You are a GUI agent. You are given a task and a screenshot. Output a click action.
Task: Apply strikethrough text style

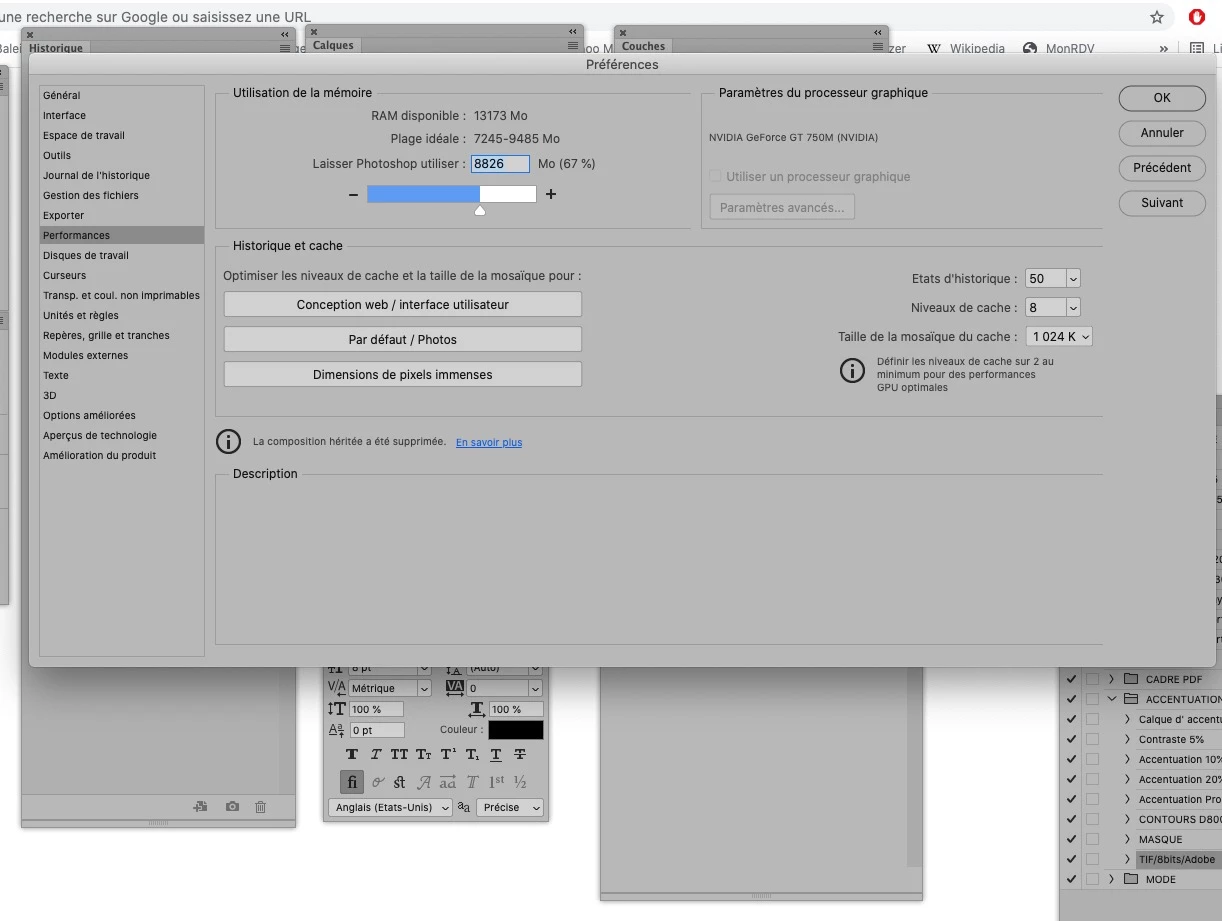pos(520,755)
